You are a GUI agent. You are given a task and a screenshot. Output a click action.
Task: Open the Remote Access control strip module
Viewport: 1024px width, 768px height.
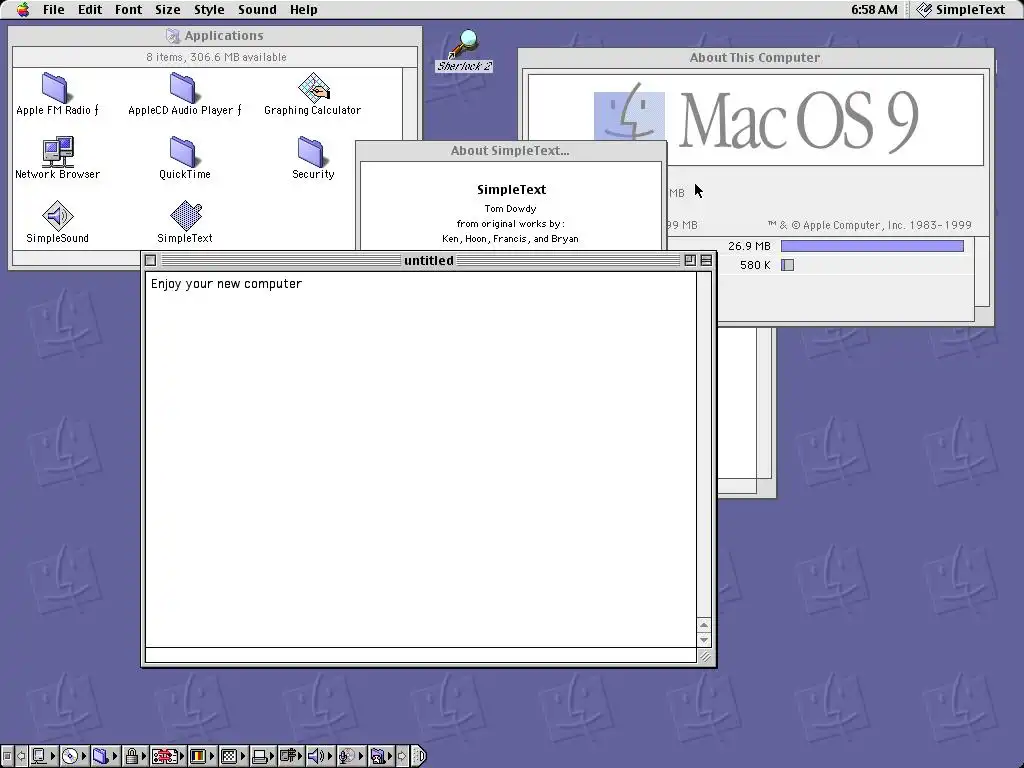(291, 756)
